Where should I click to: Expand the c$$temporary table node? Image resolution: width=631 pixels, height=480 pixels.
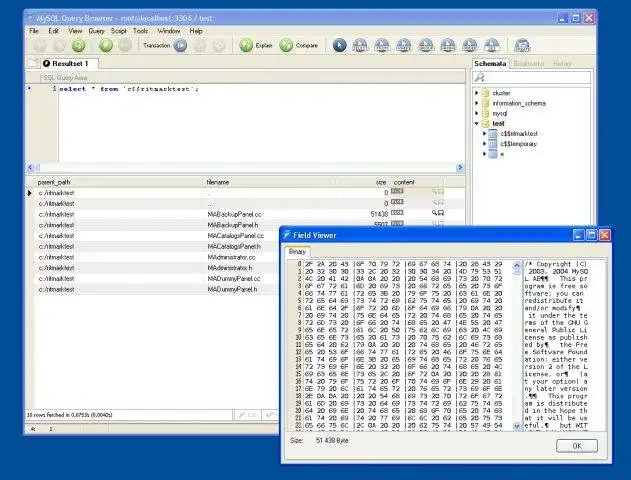coord(485,143)
